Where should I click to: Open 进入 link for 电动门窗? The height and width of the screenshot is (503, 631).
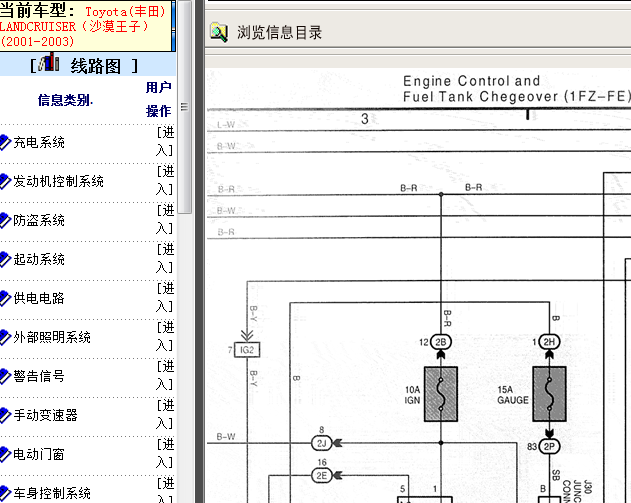[165, 454]
